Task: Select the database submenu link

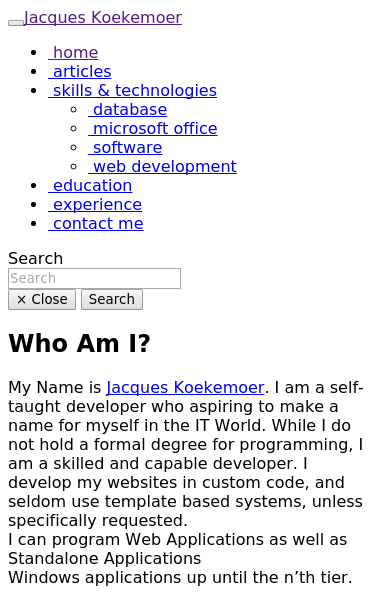Action: click(128, 109)
